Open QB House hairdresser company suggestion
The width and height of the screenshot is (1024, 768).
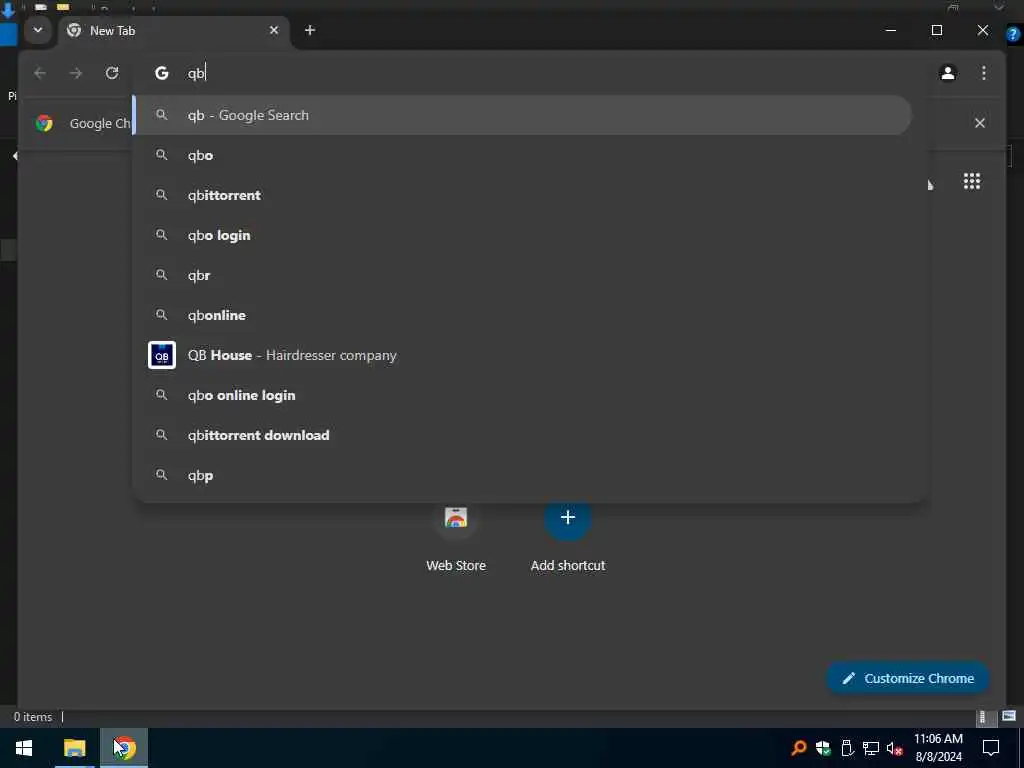[522, 355]
